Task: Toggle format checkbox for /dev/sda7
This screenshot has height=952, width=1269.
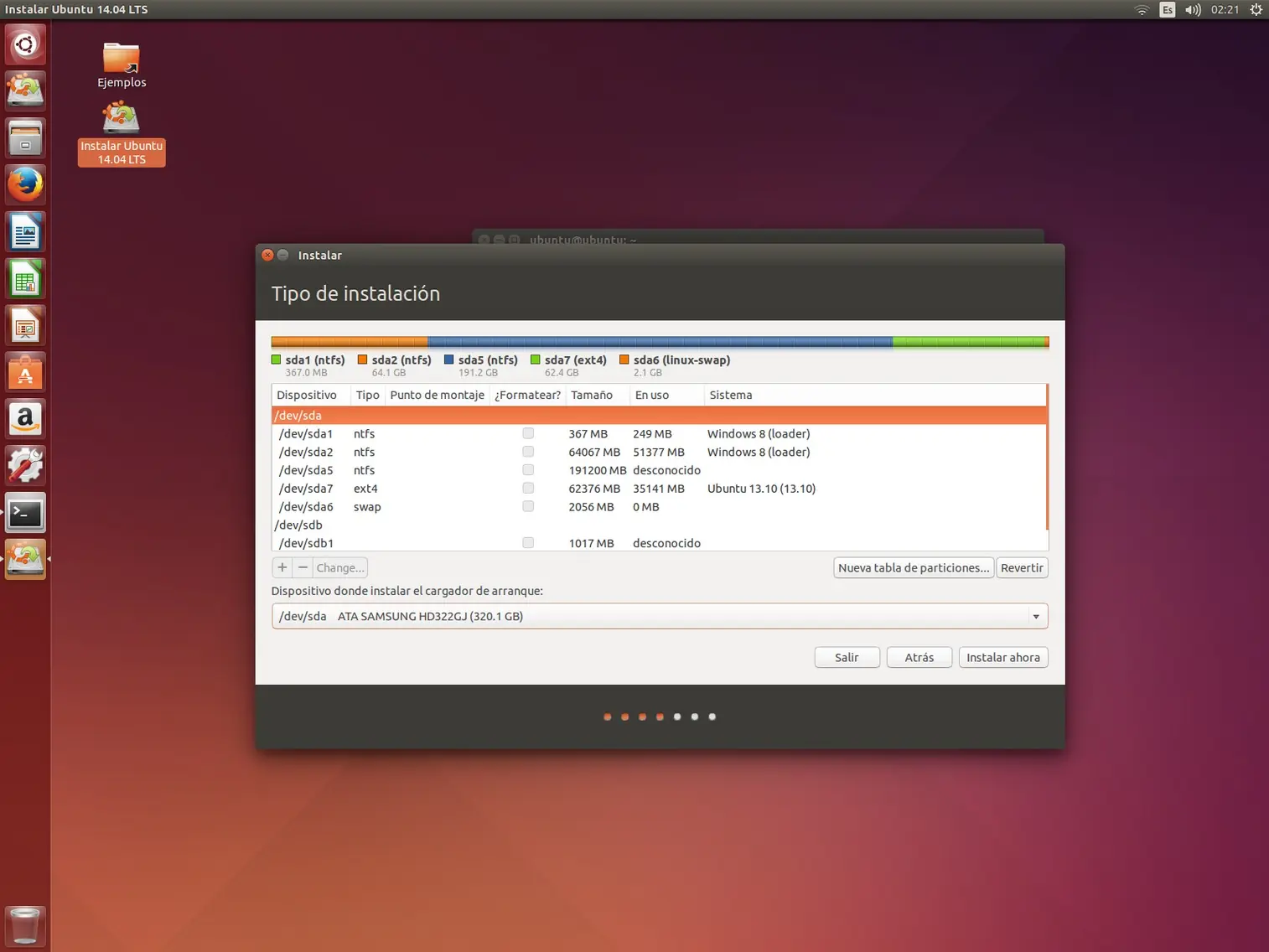Action: (x=528, y=488)
